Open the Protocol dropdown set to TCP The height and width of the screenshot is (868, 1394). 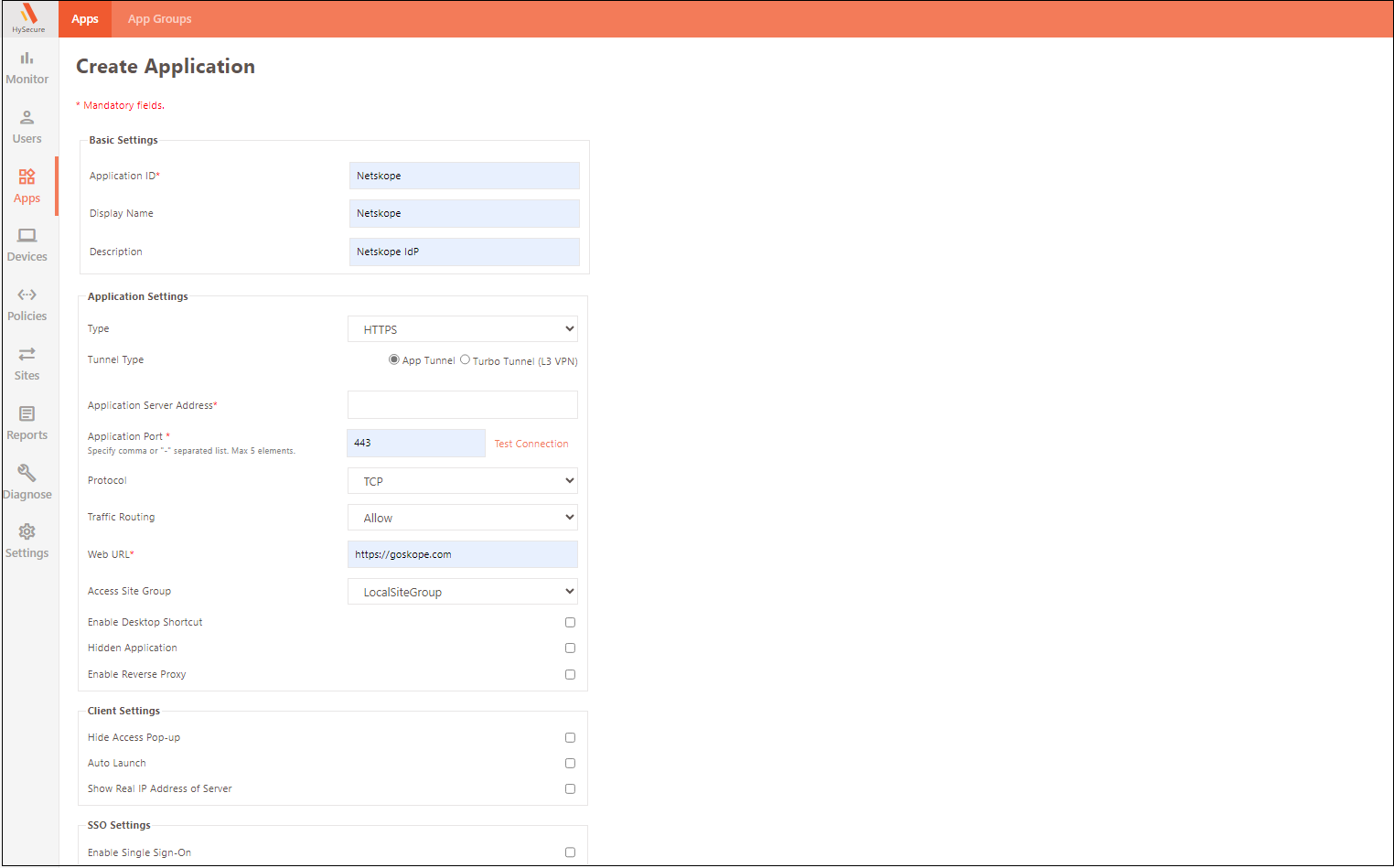(x=463, y=481)
